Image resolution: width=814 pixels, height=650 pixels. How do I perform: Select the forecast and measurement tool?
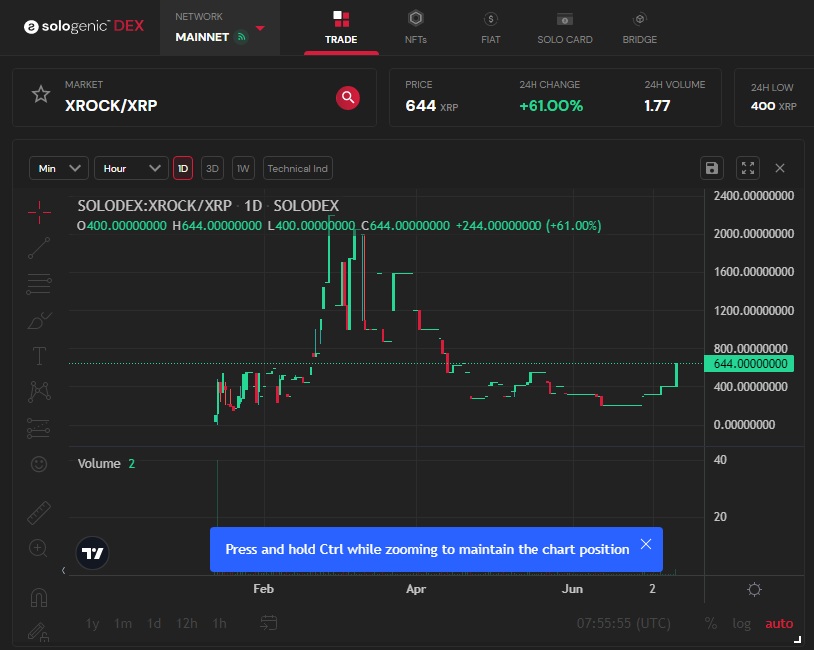[x=38, y=428]
